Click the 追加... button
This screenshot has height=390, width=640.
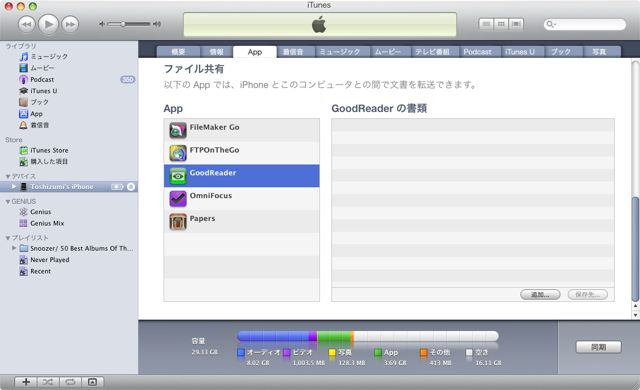coord(540,295)
